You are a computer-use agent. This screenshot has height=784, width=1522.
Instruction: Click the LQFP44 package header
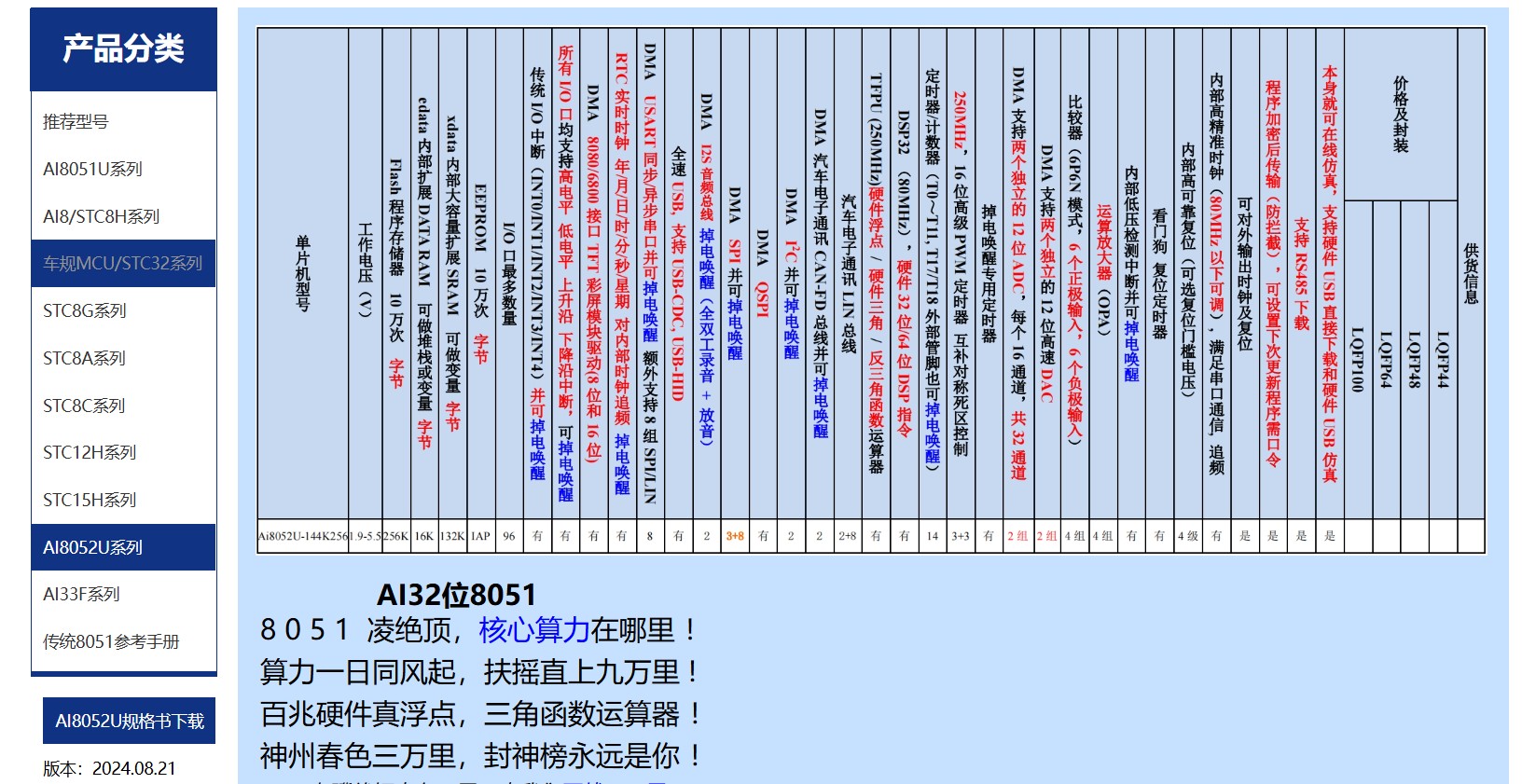click(1443, 360)
